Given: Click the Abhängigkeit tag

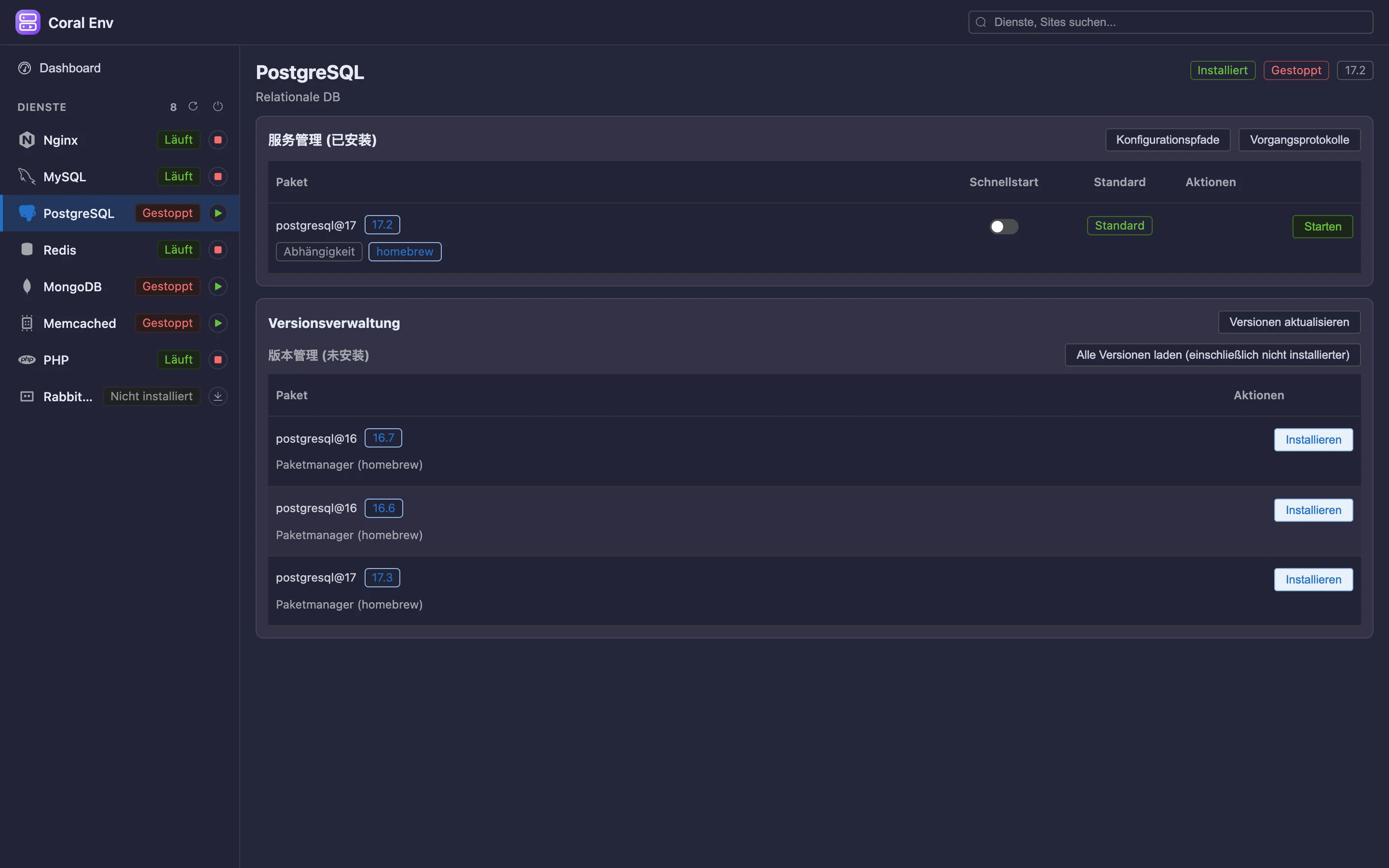Looking at the screenshot, I should tap(319, 251).
